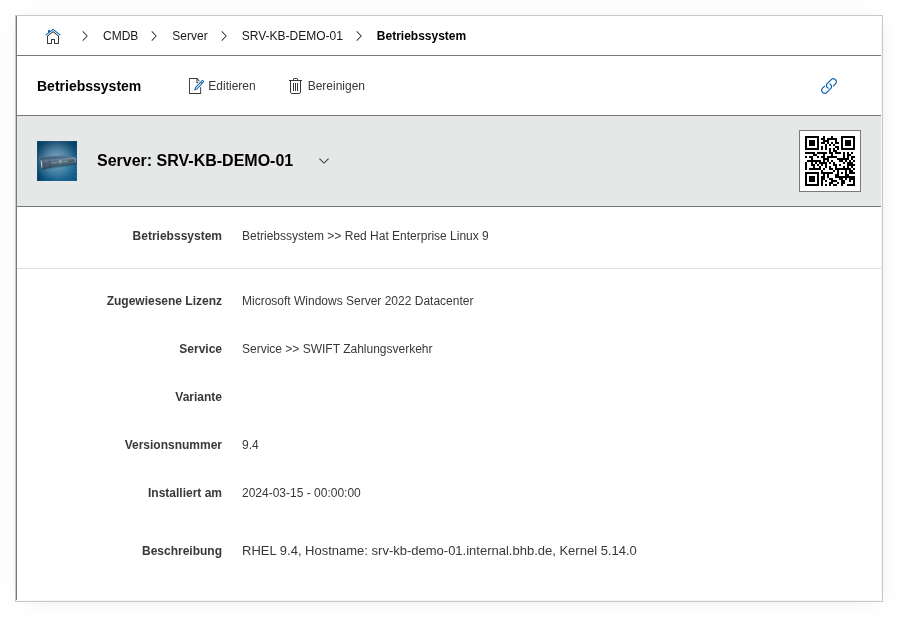Click breadcrumb arrow between CMDB and Server
The width and height of the screenshot is (899, 618).
(154, 36)
